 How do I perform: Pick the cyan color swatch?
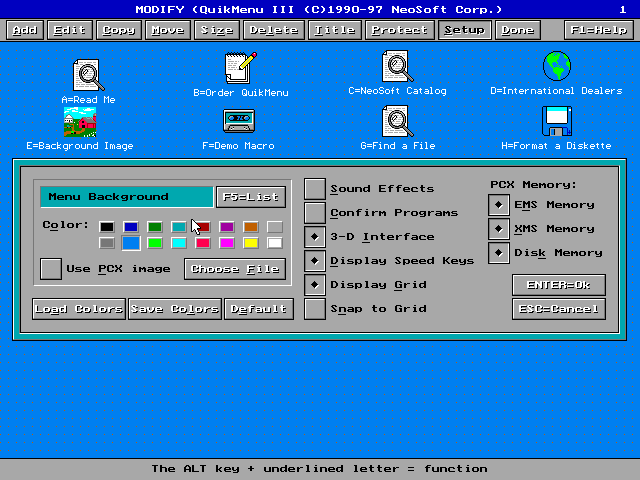tap(179, 243)
